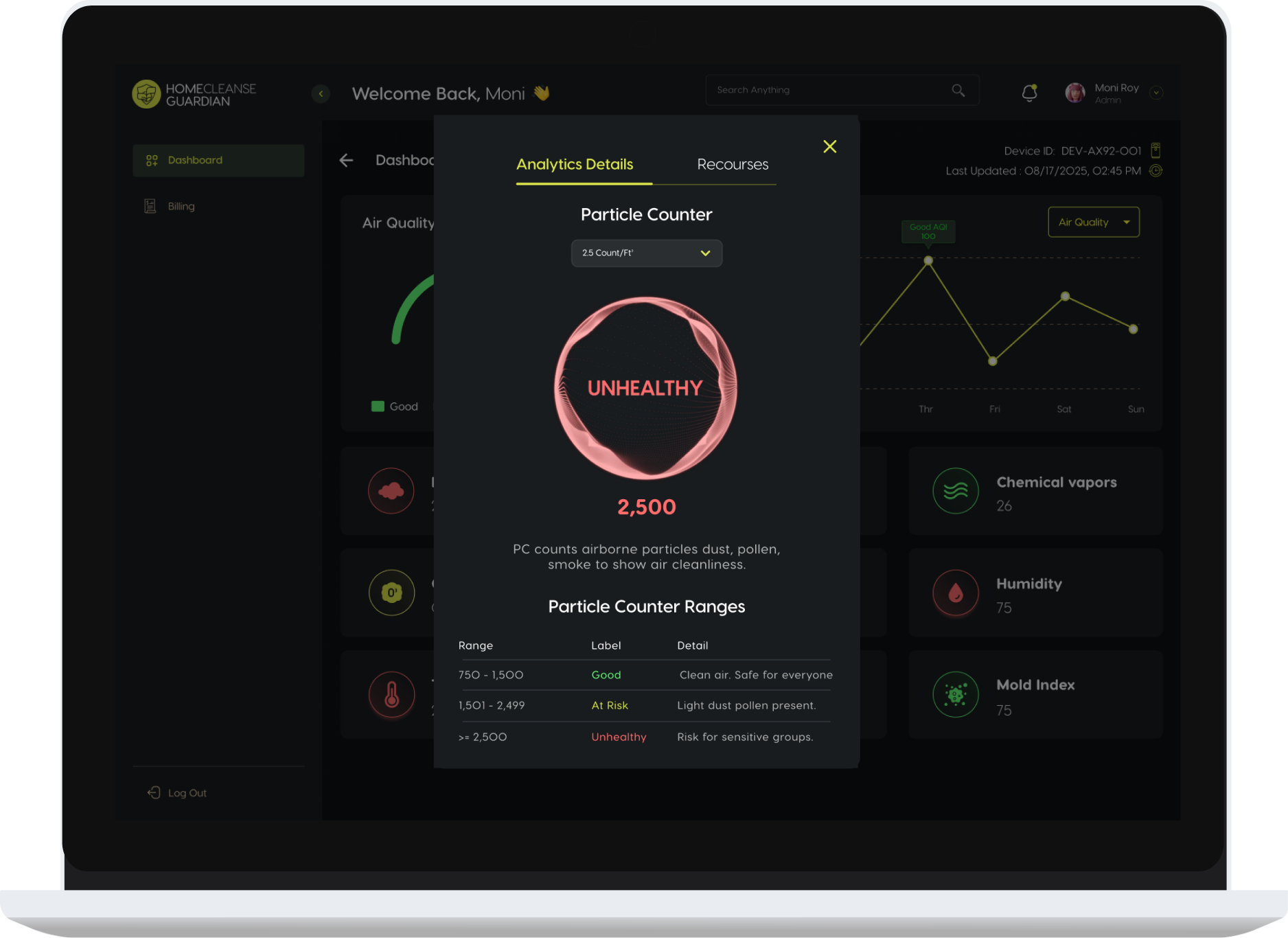Open the 2.5 Count/Ft particle size dropdown

tap(646, 253)
